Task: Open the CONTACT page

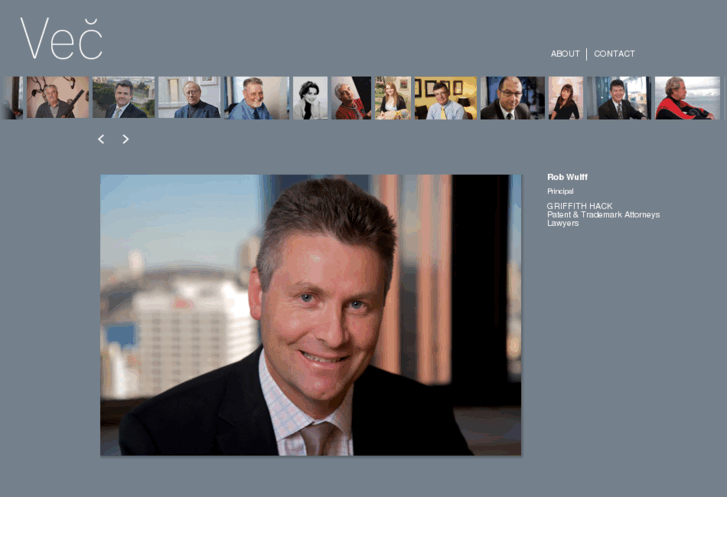Action: (614, 54)
